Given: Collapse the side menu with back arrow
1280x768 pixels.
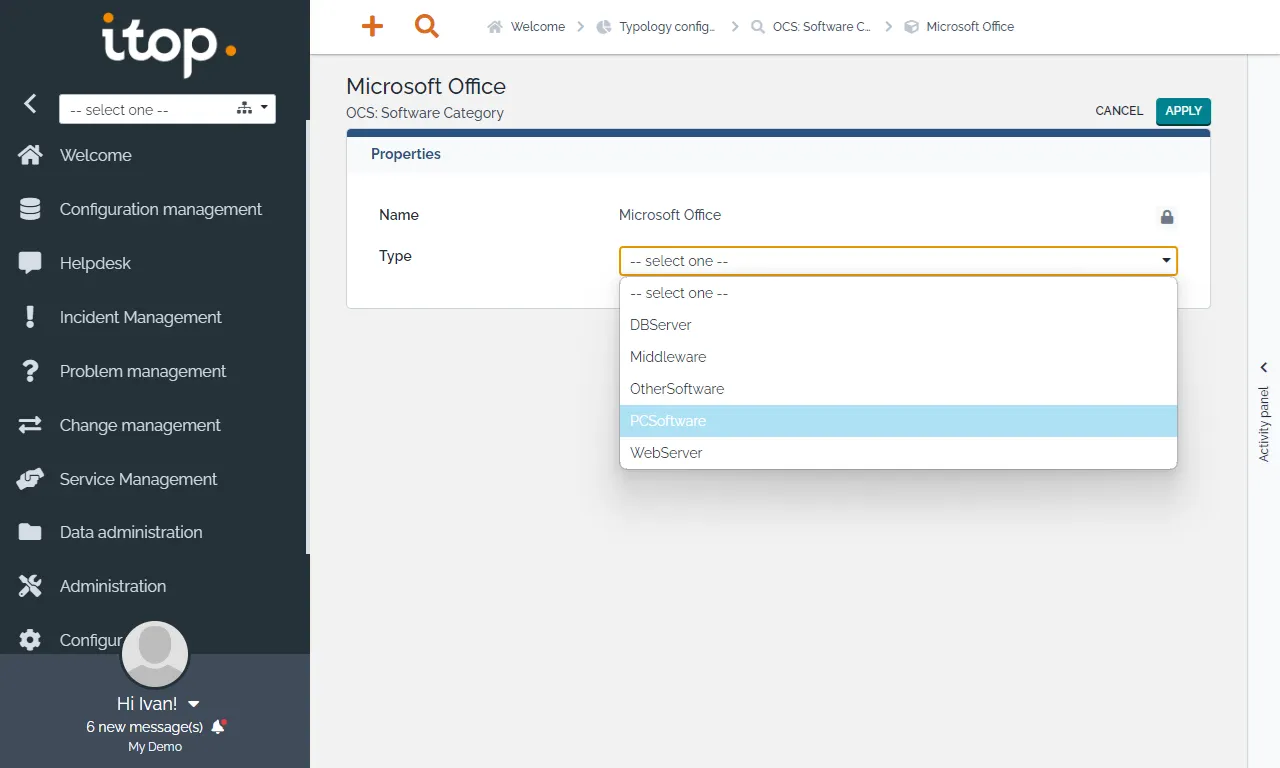Looking at the screenshot, I should [30, 103].
